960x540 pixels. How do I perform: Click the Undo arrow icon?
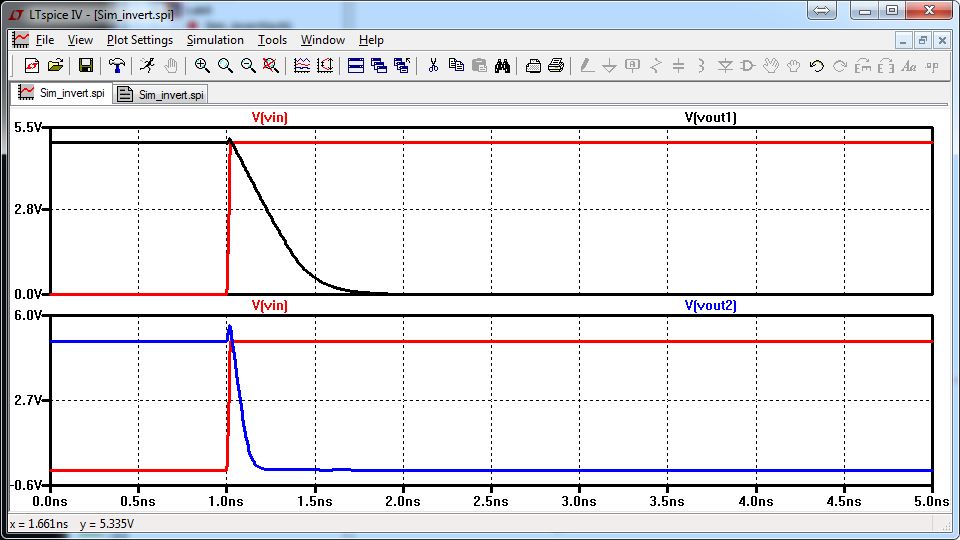[816, 66]
